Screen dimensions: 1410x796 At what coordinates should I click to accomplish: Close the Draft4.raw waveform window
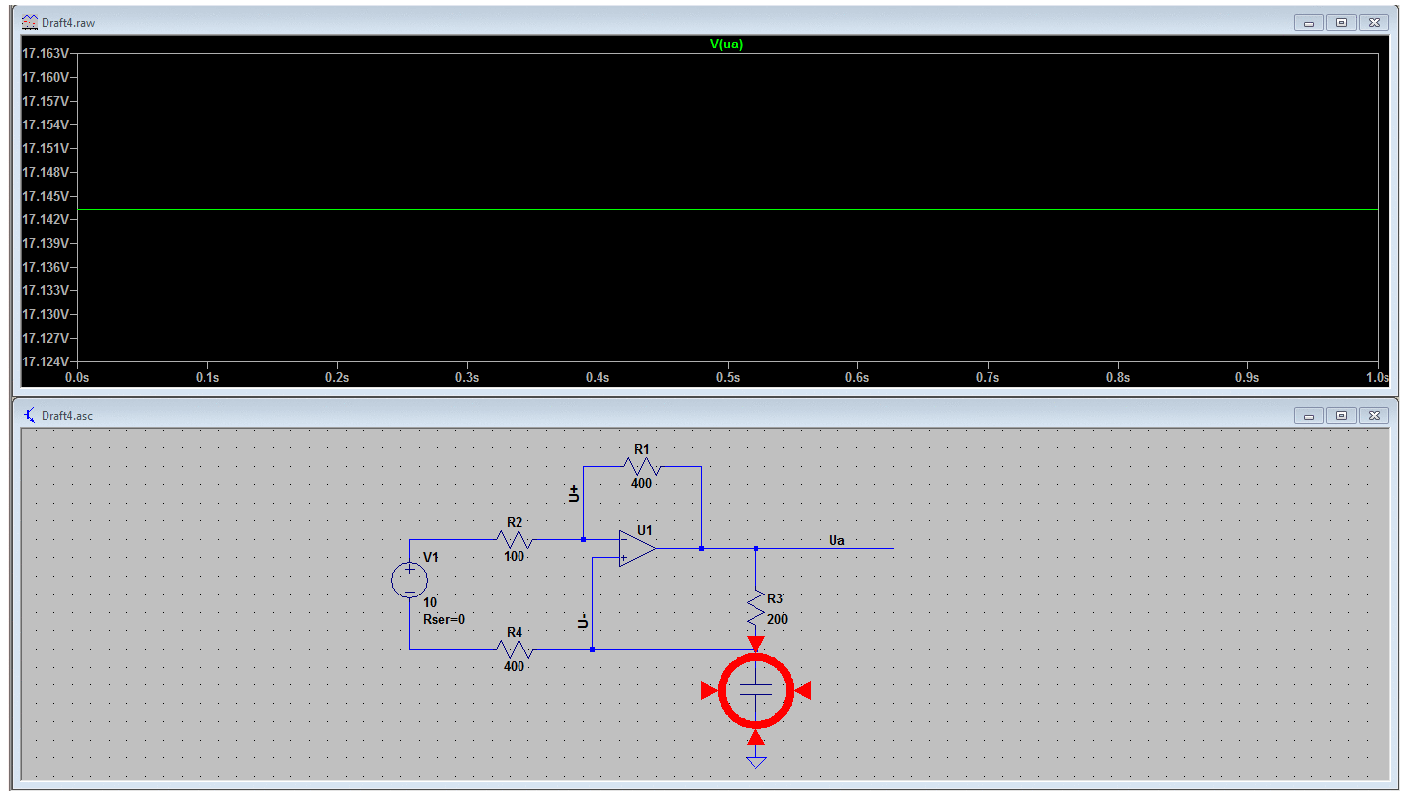pyautogui.click(x=1374, y=21)
